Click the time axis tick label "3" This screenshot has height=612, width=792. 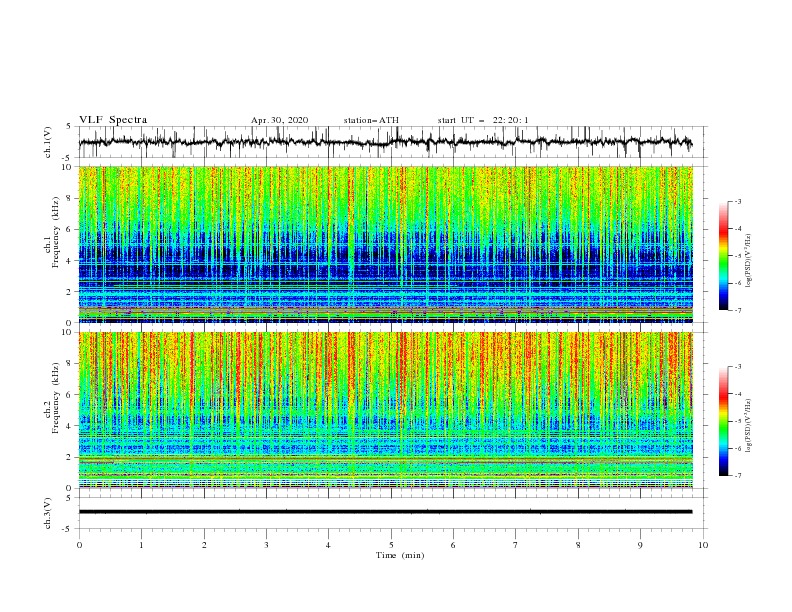tap(266, 545)
